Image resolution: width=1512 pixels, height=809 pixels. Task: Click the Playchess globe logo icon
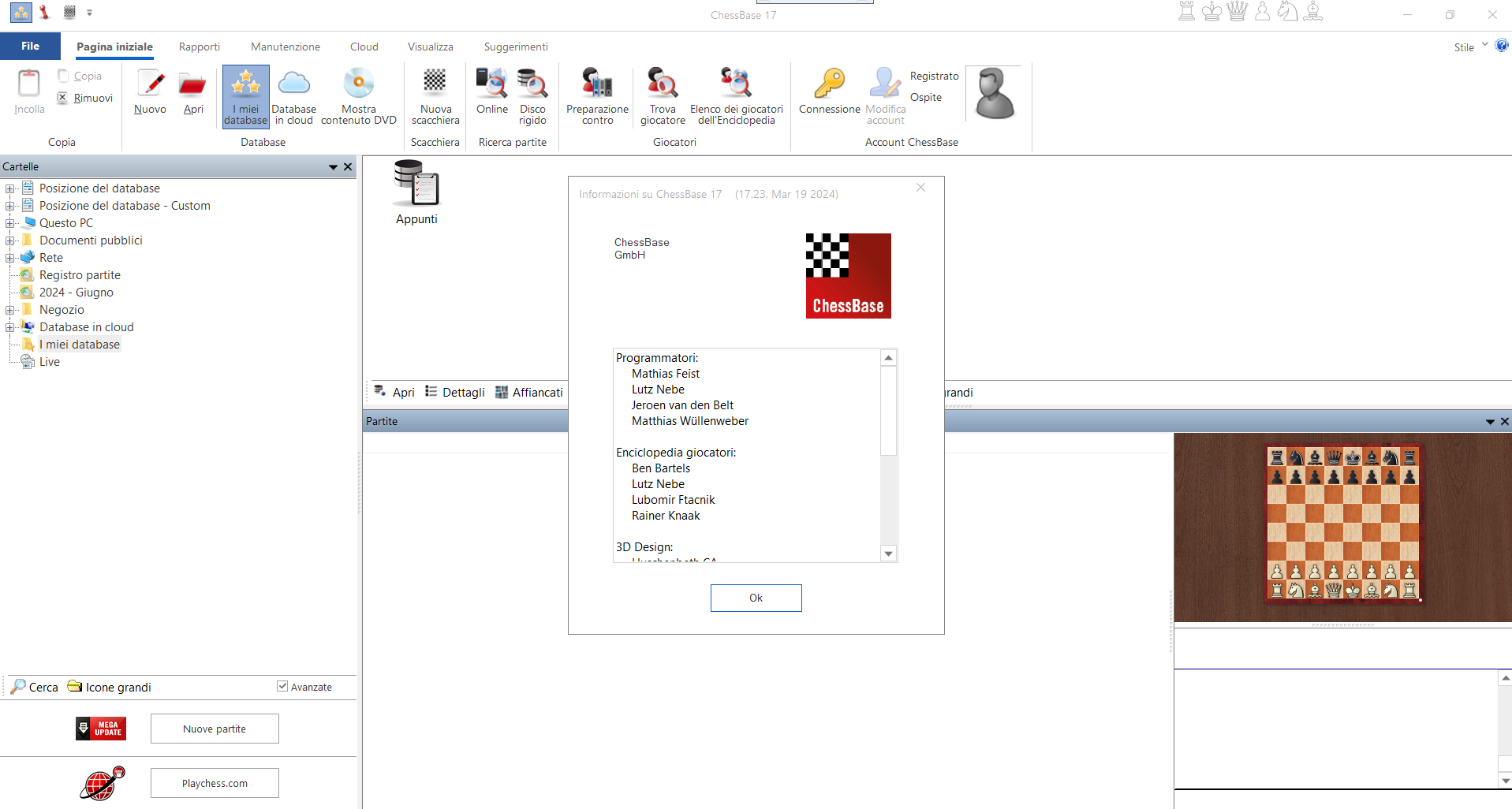102,784
